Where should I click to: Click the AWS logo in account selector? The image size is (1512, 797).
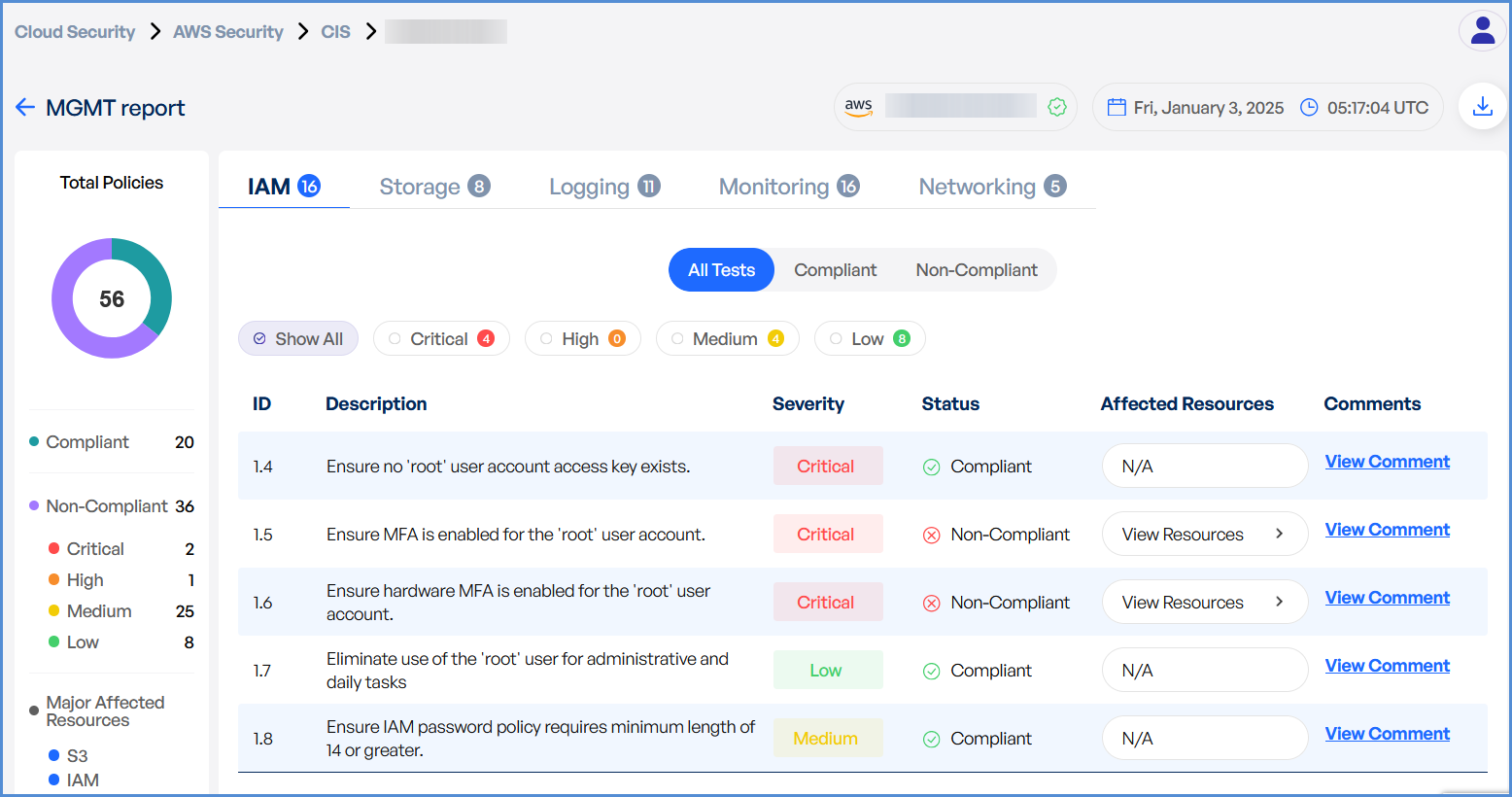(858, 107)
